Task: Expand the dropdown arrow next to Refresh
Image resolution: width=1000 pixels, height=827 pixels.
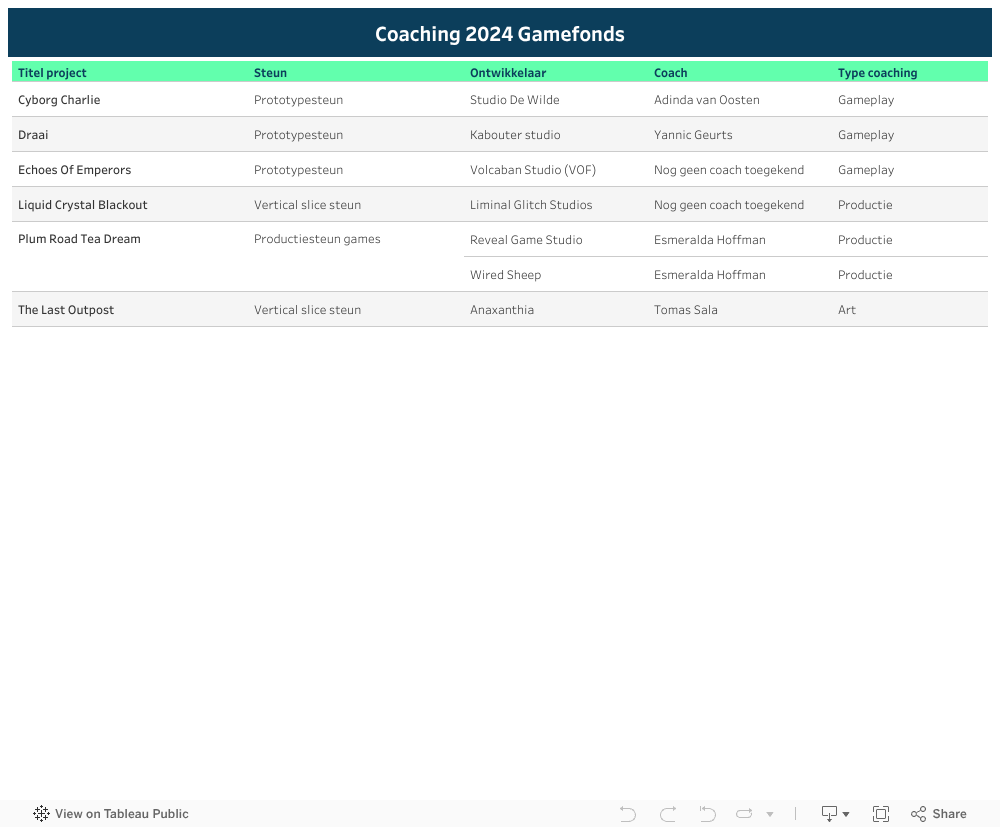Action: tap(770, 815)
